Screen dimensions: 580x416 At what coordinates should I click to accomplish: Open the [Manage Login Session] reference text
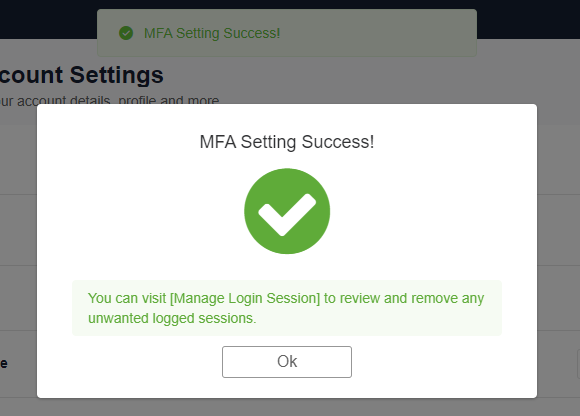(245, 298)
